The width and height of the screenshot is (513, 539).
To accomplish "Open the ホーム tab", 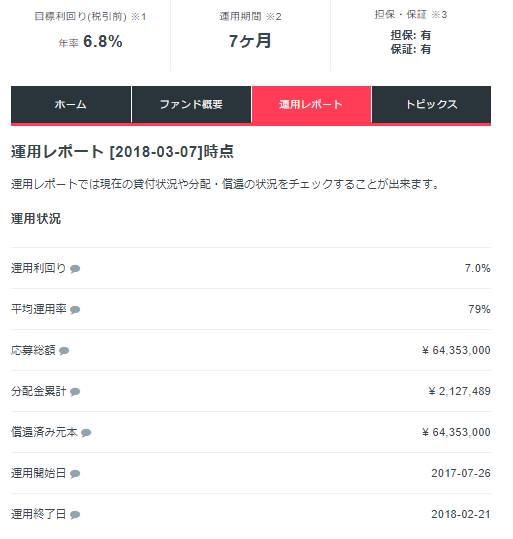I will coord(71,104).
